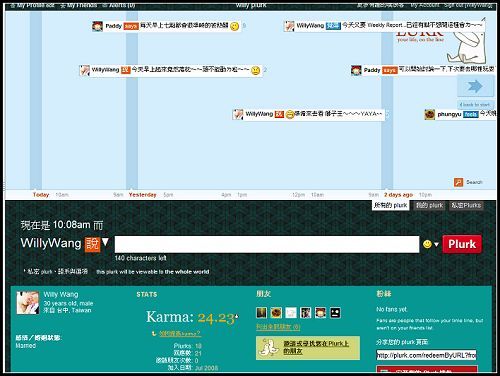Switch to the 我的 plurk tab

click(x=429, y=205)
